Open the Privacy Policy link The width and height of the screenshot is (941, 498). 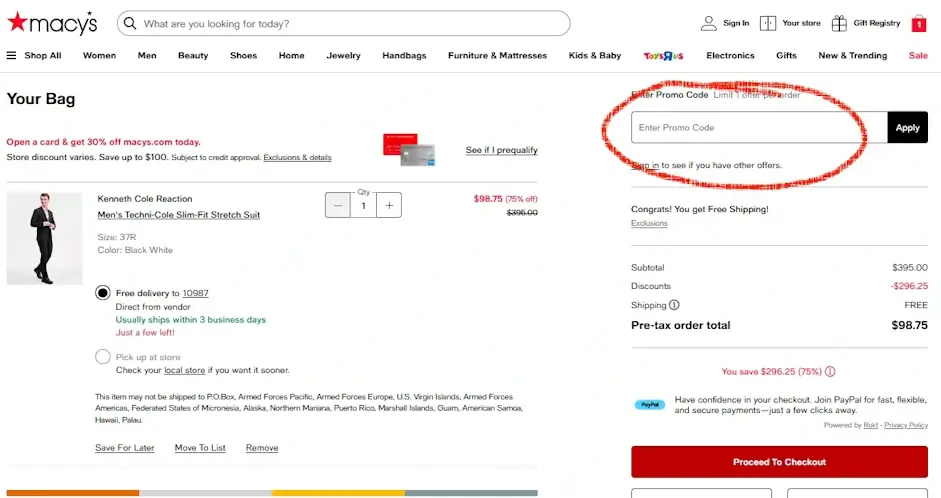point(906,425)
